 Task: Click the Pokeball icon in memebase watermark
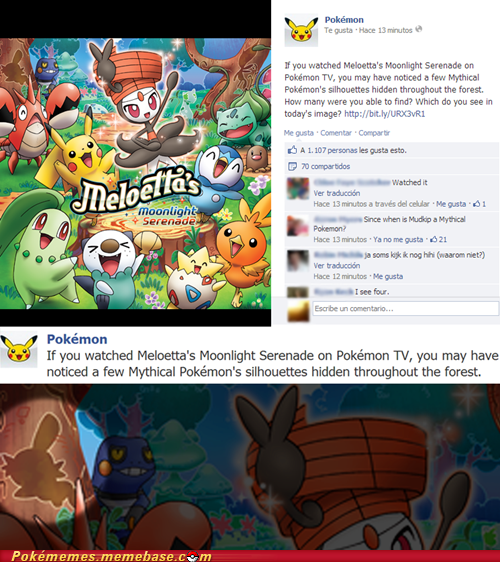click(193, 556)
